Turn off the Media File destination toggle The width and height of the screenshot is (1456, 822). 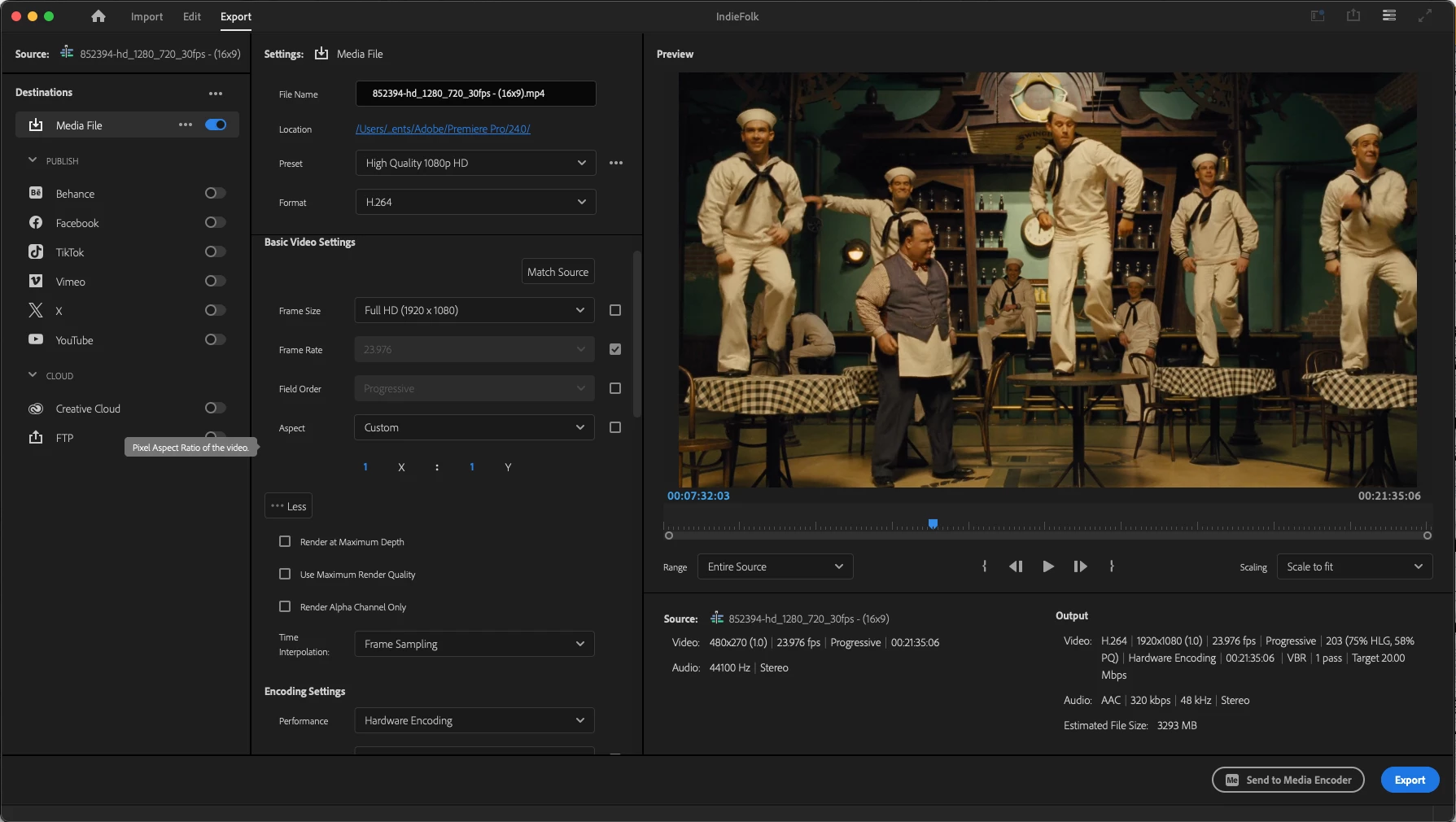coord(216,125)
